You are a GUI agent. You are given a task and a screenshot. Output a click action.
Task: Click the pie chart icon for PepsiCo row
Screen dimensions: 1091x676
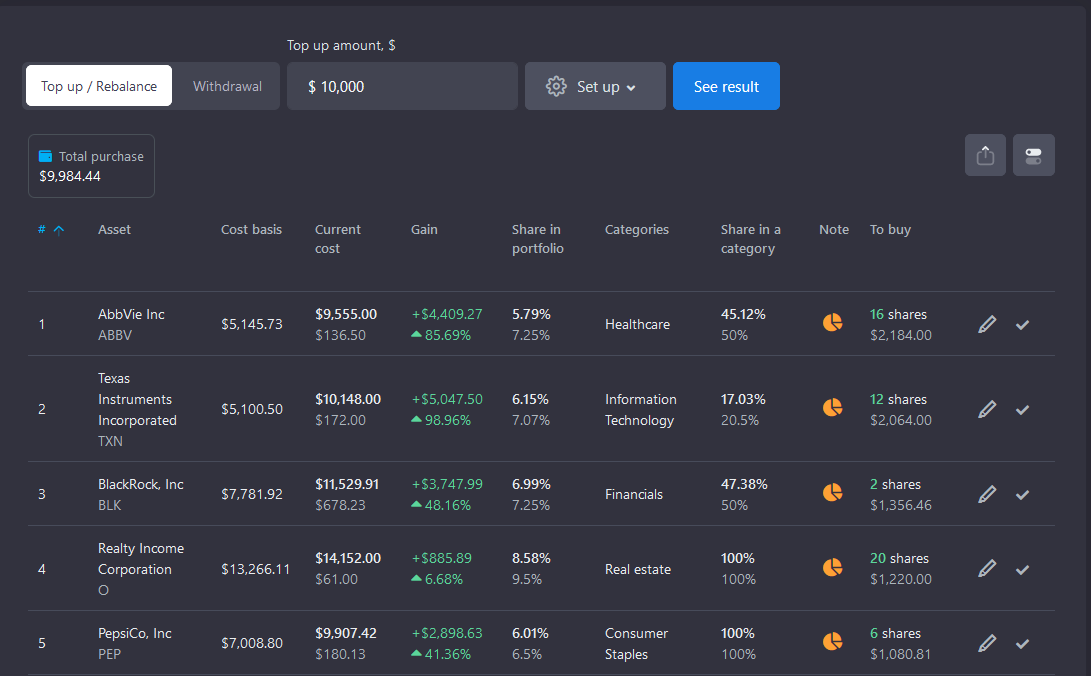tap(832, 642)
